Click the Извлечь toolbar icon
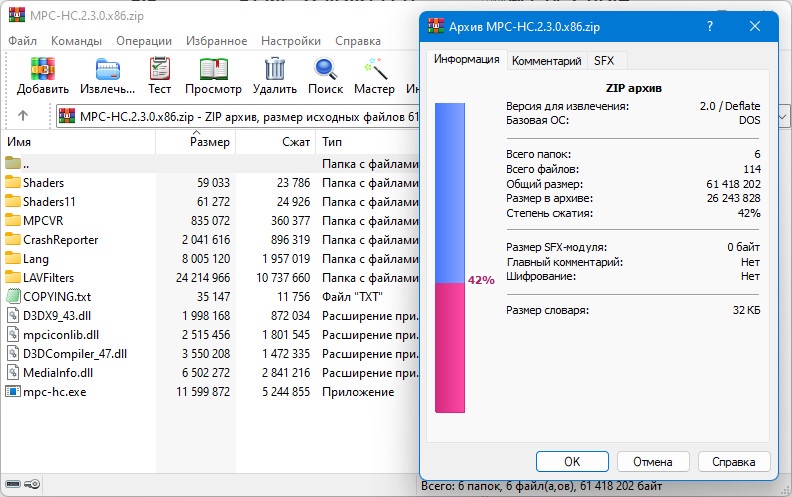Image resolution: width=792 pixels, height=497 pixels. (x=108, y=69)
